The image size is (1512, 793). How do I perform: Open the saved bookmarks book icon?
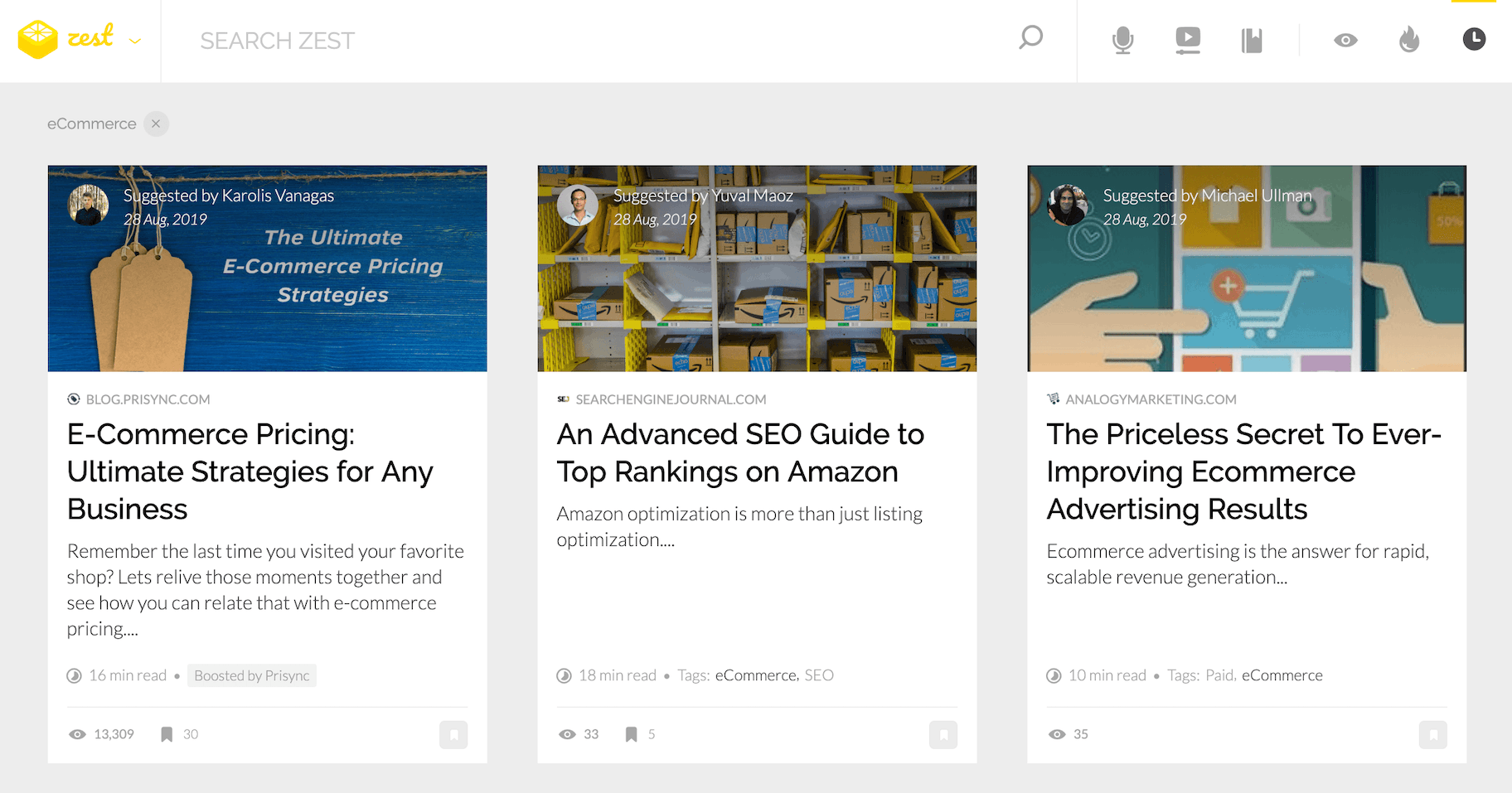pos(1251,40)
